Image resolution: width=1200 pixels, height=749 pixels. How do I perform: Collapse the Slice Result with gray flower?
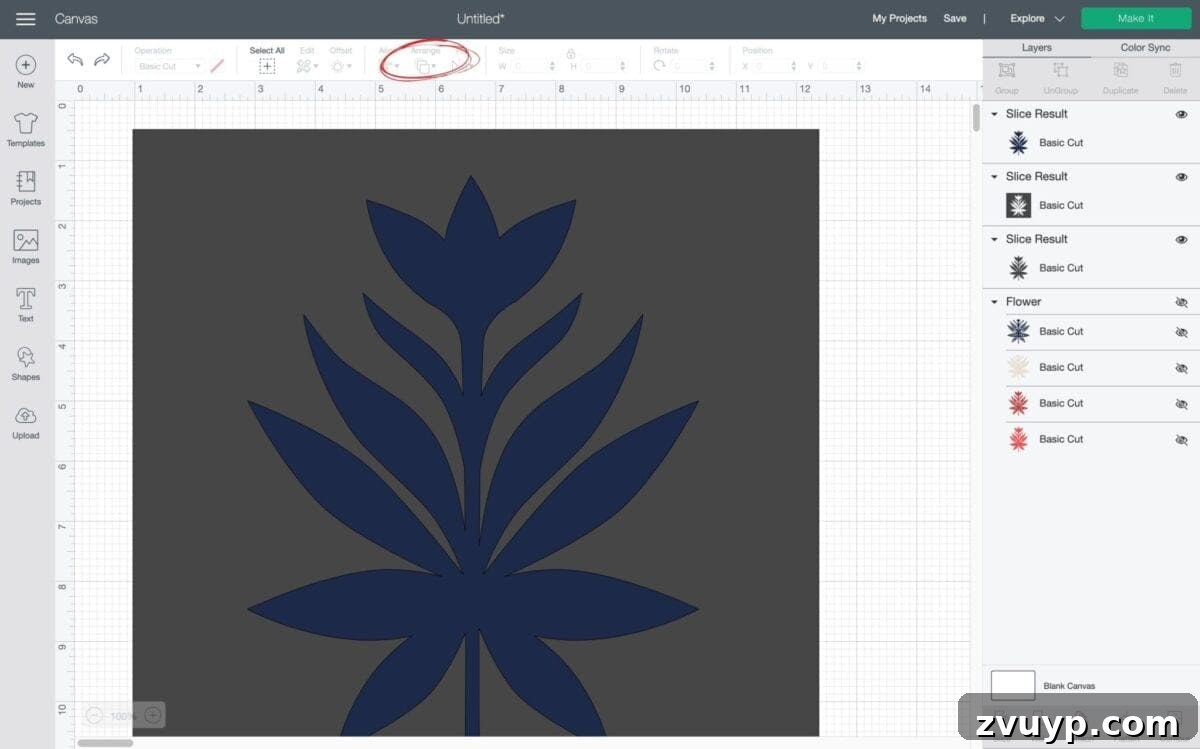tap(994, 239)
